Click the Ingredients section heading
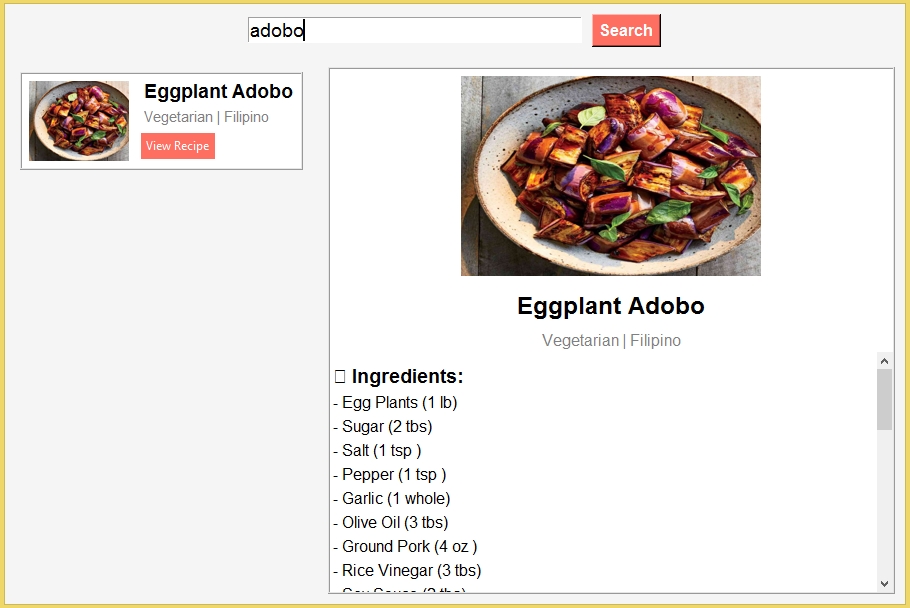 coord(407,377)
